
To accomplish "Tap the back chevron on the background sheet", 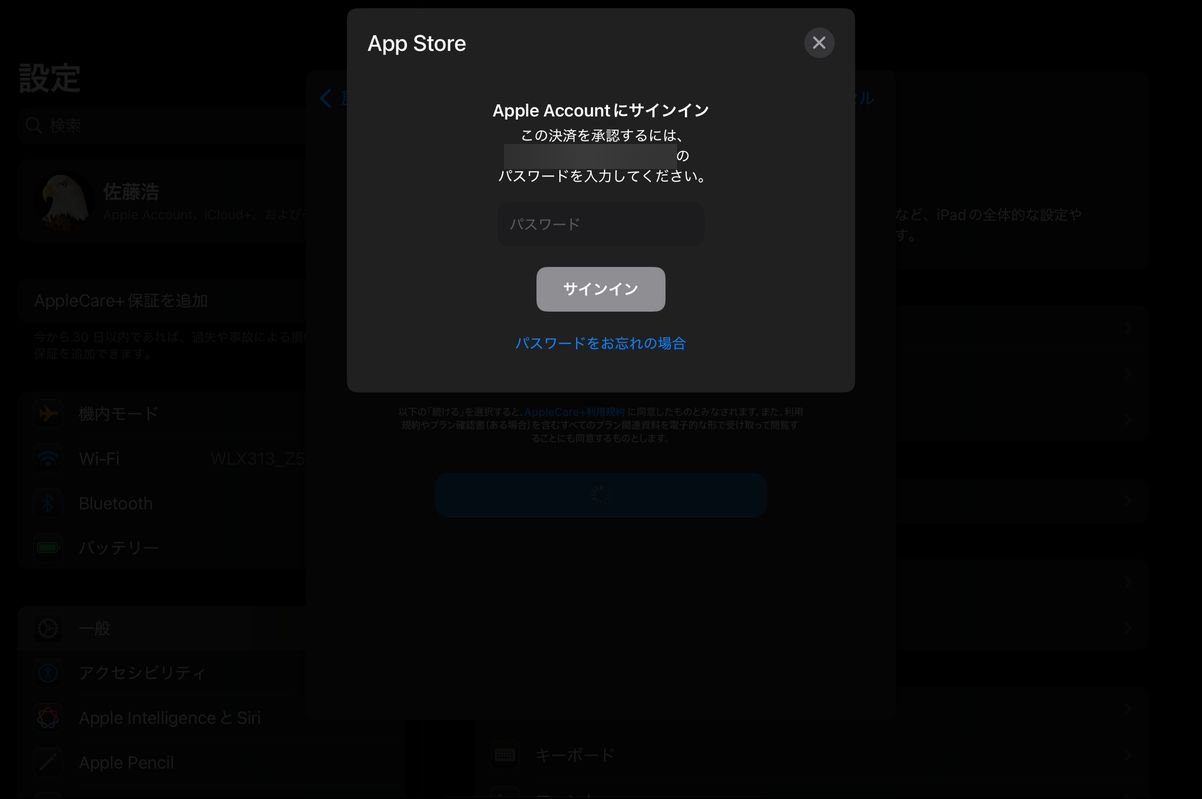I will tap(325, 98).
